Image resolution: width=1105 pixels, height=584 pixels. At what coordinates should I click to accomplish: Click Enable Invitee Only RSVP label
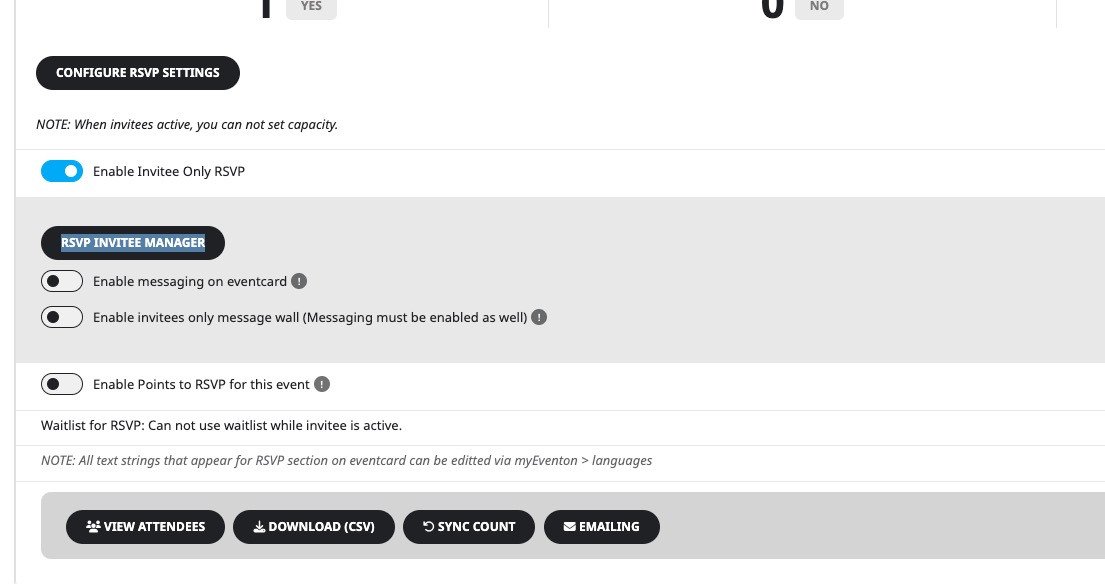tap(169, 171)
